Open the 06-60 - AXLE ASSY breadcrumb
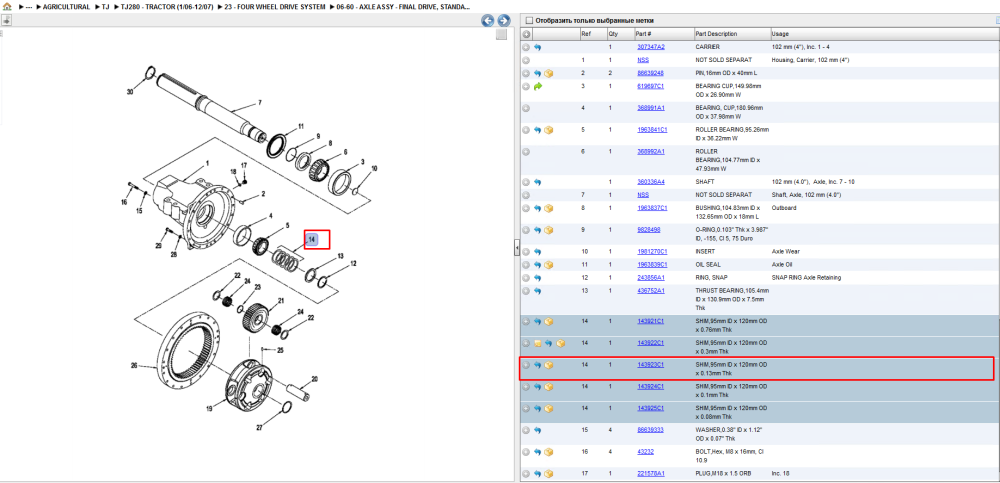 (404, 7)
